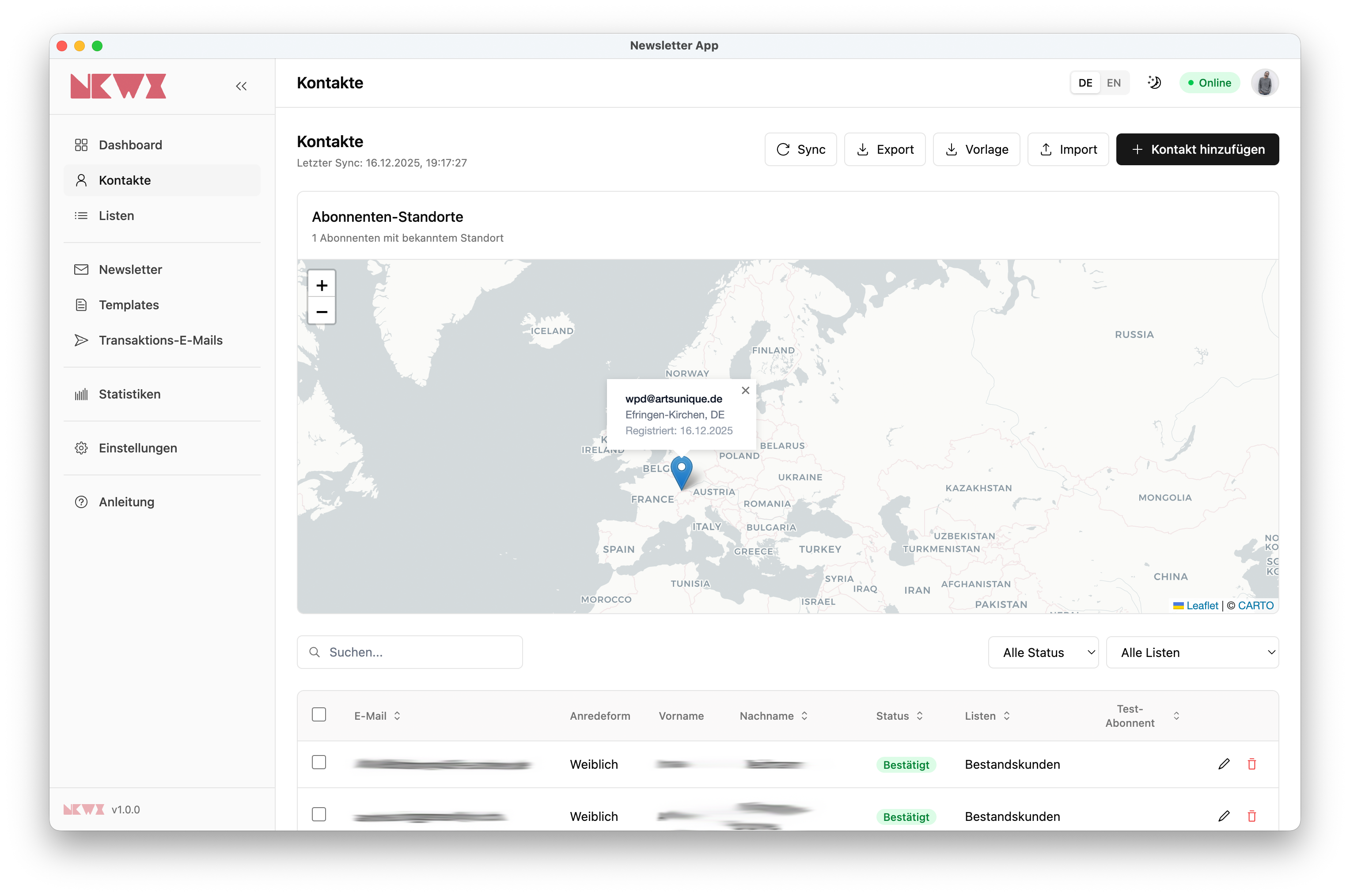
Task: Open the Alle Status filter dropdown
Action: click(1043, 652)
